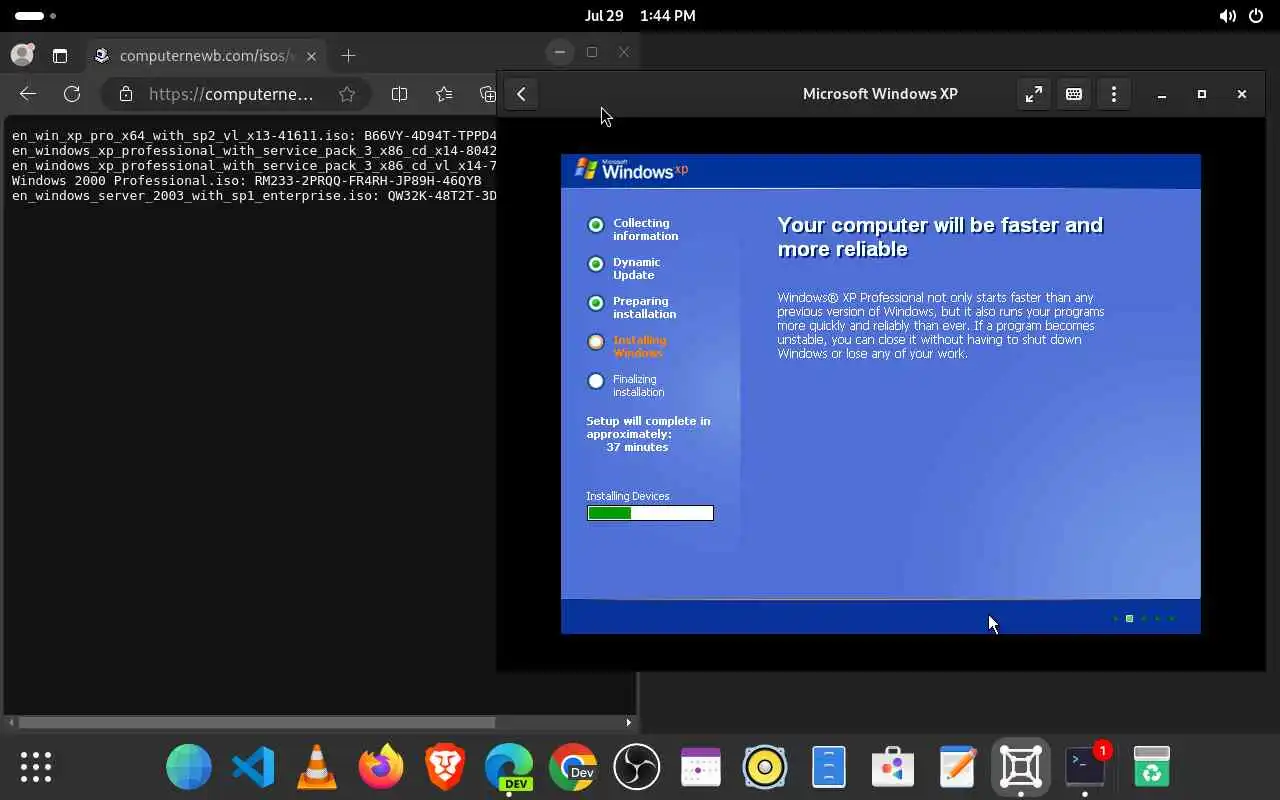Click the Windows XP logo
The width and height of the screenshot is (1280, 800).
pyautogui.click(x=632, y=170)
